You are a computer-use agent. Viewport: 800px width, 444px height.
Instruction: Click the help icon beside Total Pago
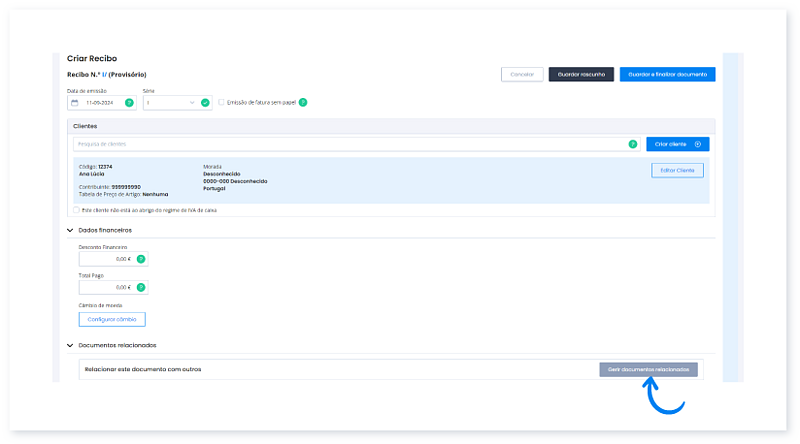click(x=141, y=287)
